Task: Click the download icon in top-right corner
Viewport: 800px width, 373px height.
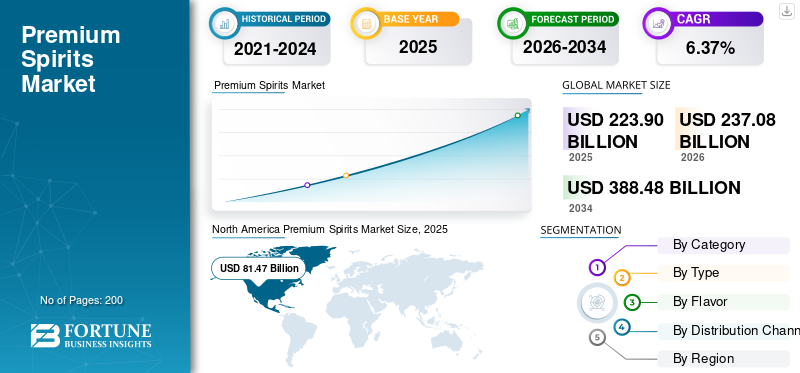Action: pyautogui.click(x=786, y=11)
